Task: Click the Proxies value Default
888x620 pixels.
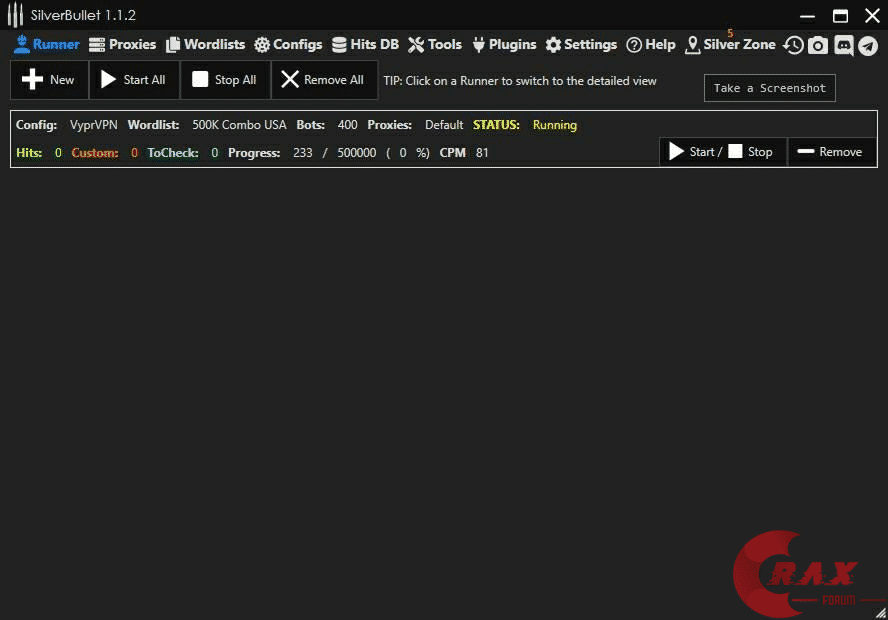Action: tap(444, 125)
